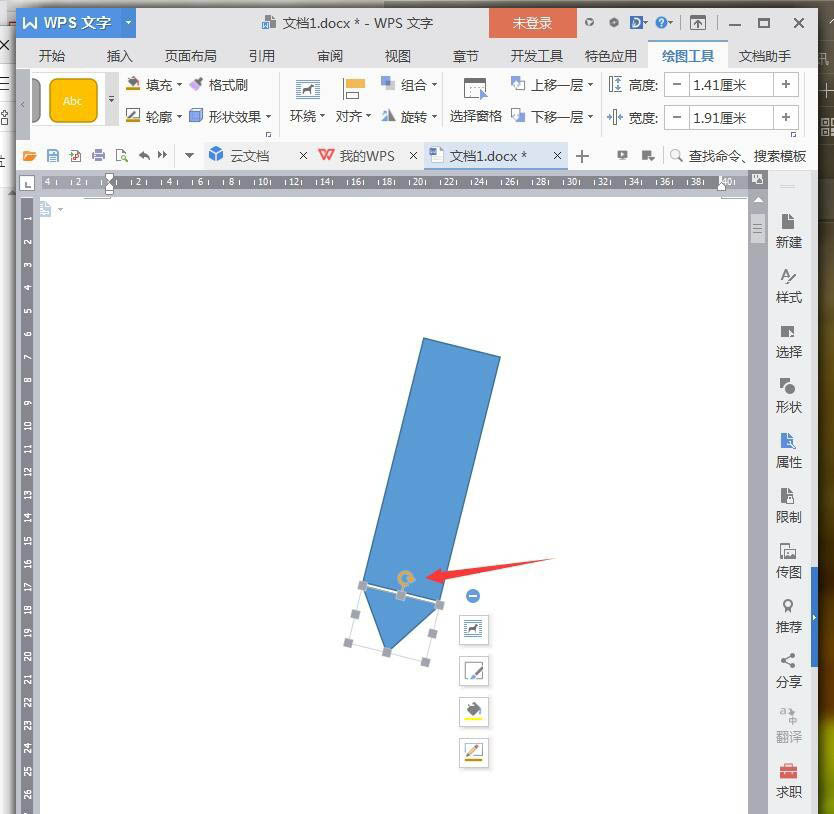Click the print icon in quick toolbar

point(98,156)
